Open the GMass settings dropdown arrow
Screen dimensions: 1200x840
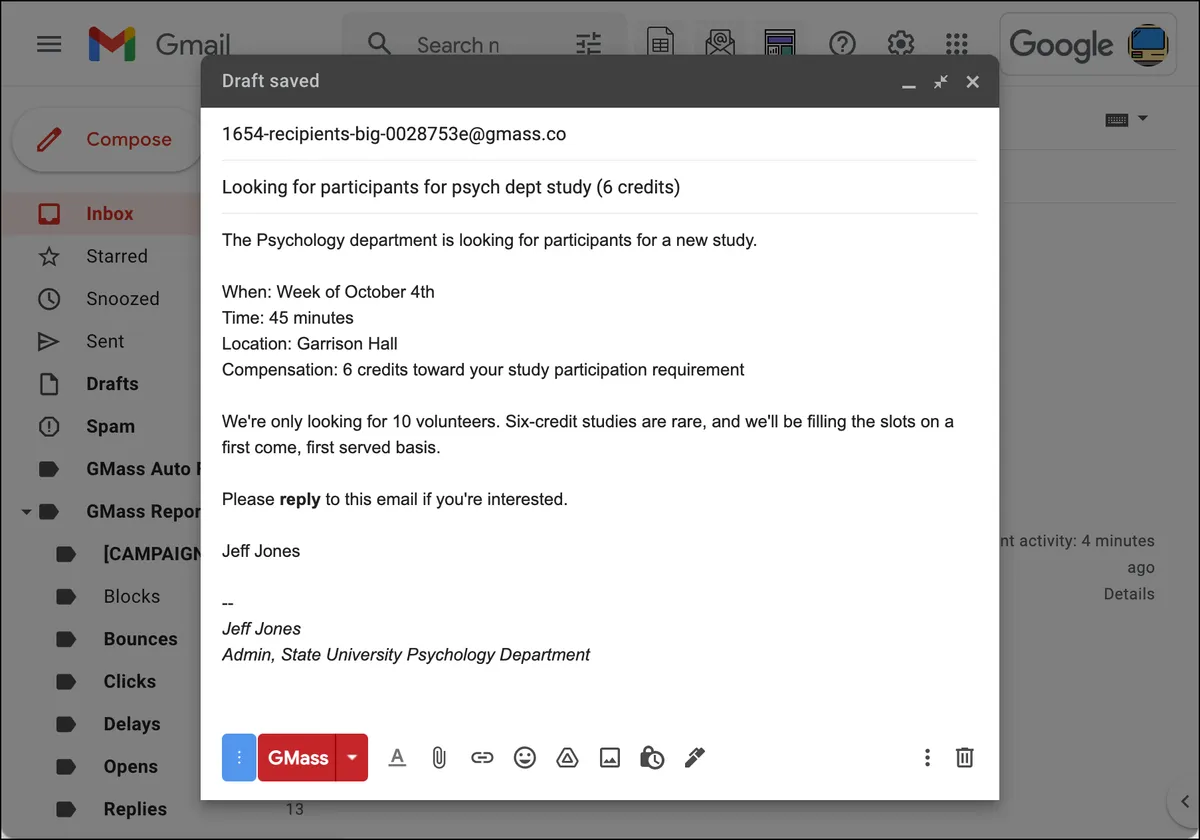[352, 757]
